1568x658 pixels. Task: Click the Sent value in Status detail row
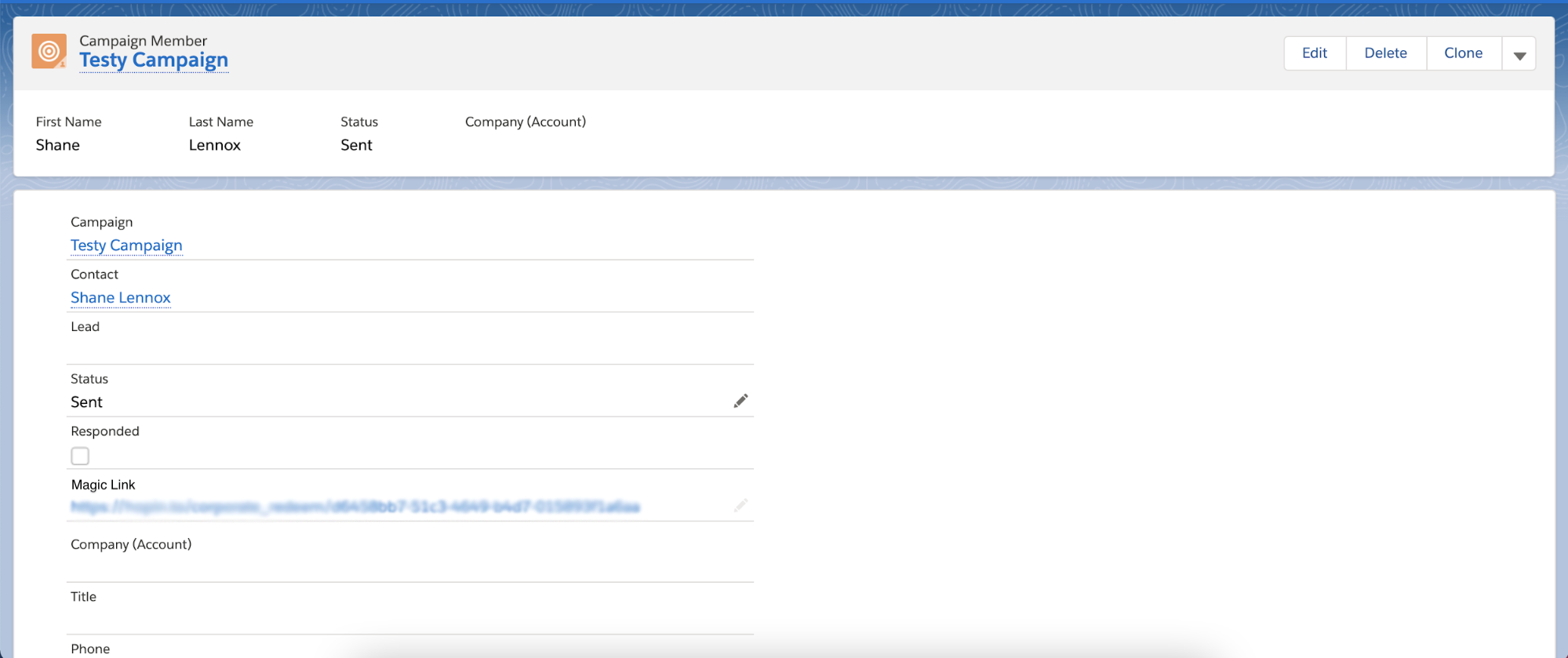[x=87, y=402]
